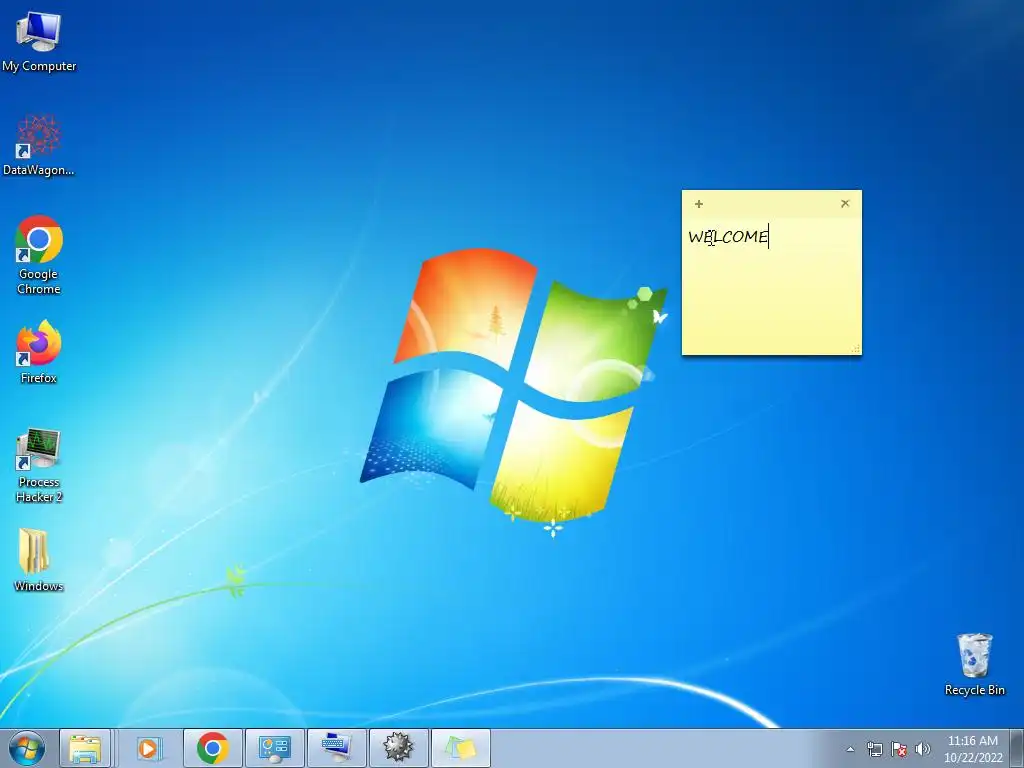Open Action Center flag icon
The height and width of the screenshot is (768, 1024).
(899, 749)
